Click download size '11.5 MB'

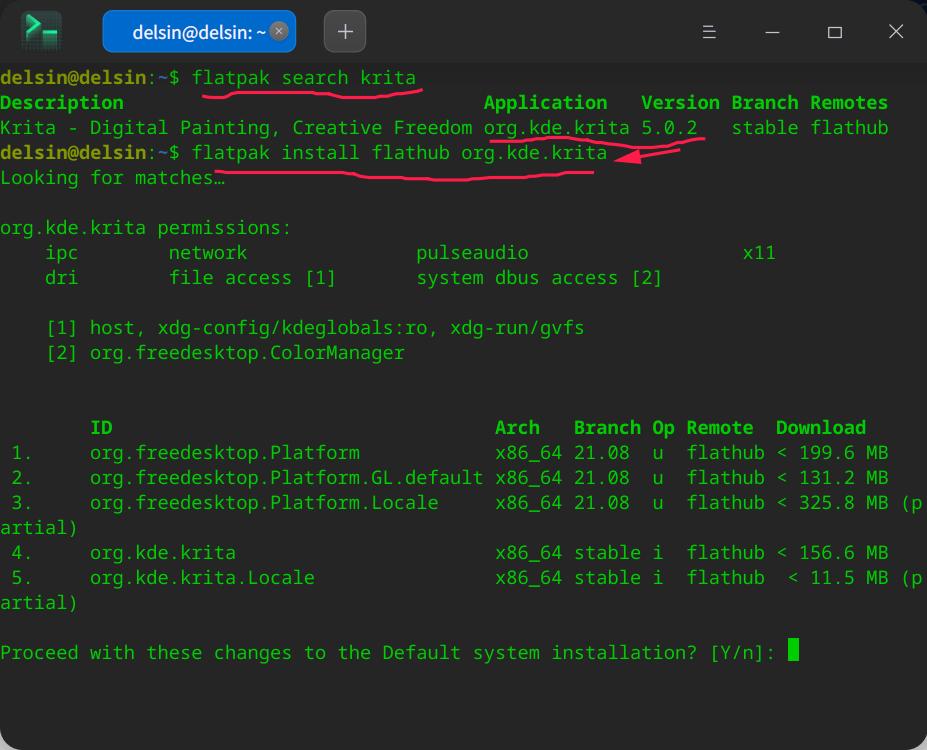click(849, 577)
